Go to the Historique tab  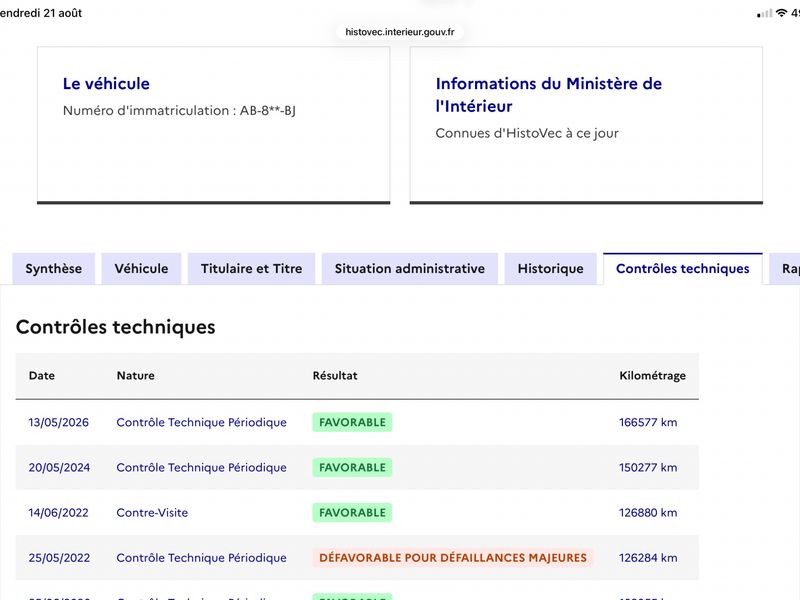coord(551,268)
